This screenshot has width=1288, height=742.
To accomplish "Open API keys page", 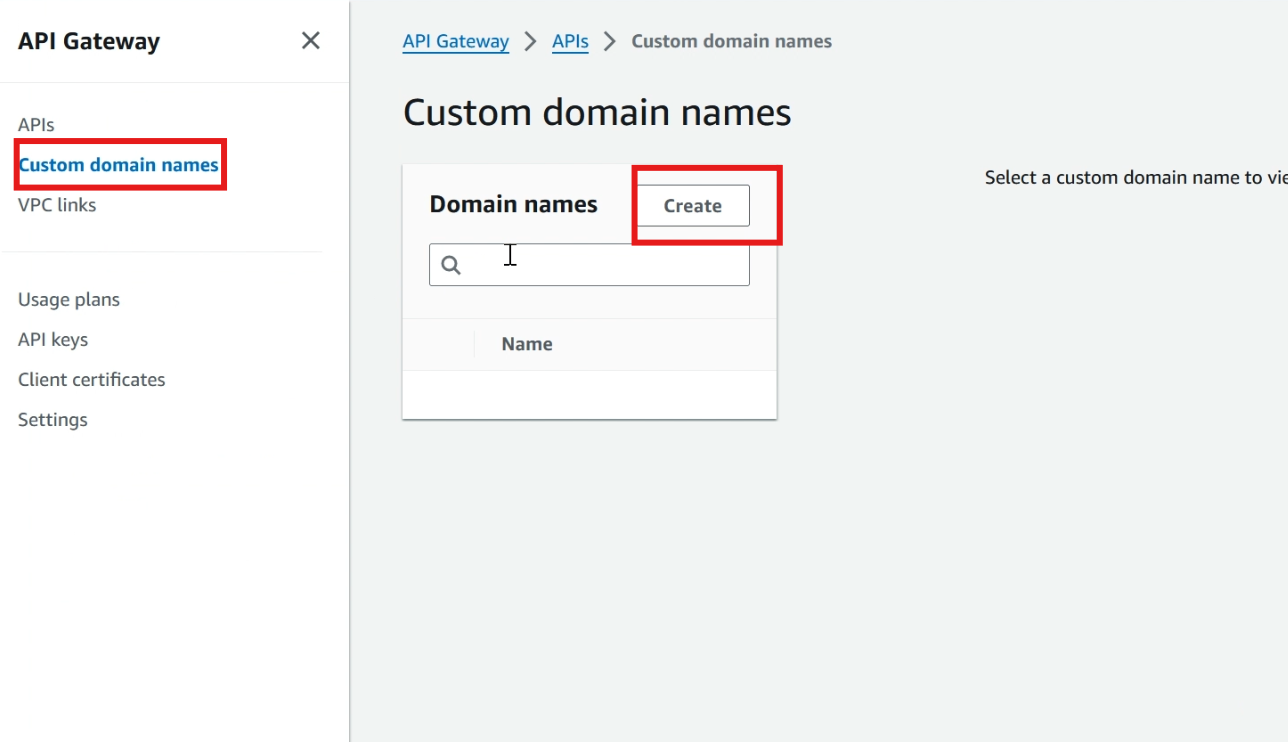I will pyautogui.click(x=53, y=340).
